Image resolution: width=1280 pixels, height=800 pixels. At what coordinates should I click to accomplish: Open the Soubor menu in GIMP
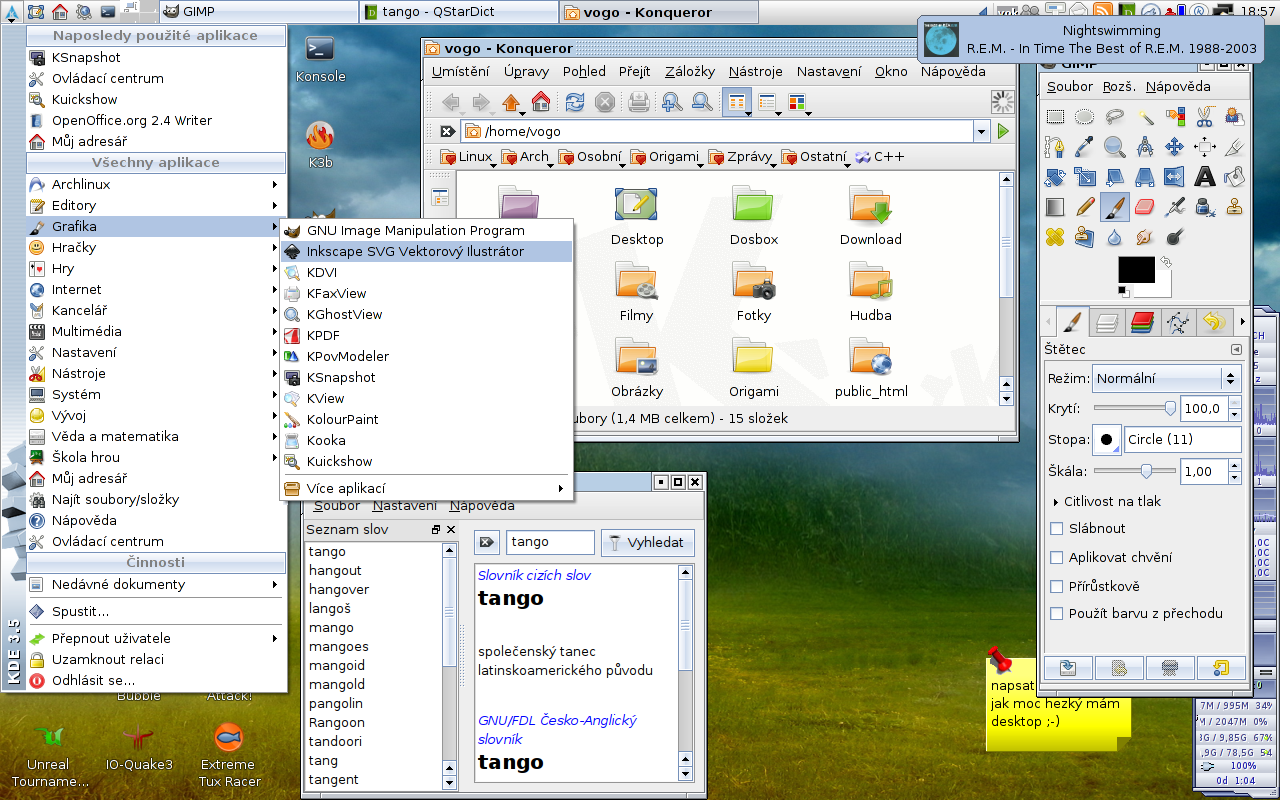click(1070, 87)
